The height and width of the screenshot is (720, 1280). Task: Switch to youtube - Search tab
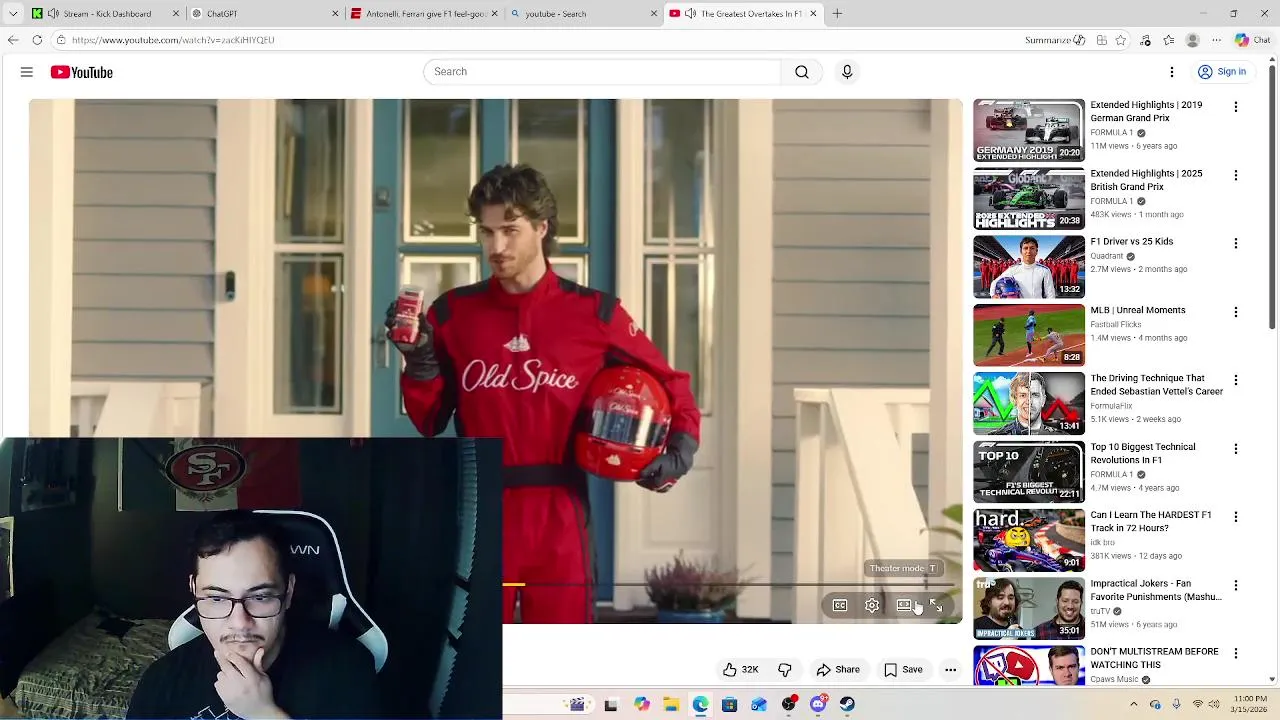click(x=582, y=13)
